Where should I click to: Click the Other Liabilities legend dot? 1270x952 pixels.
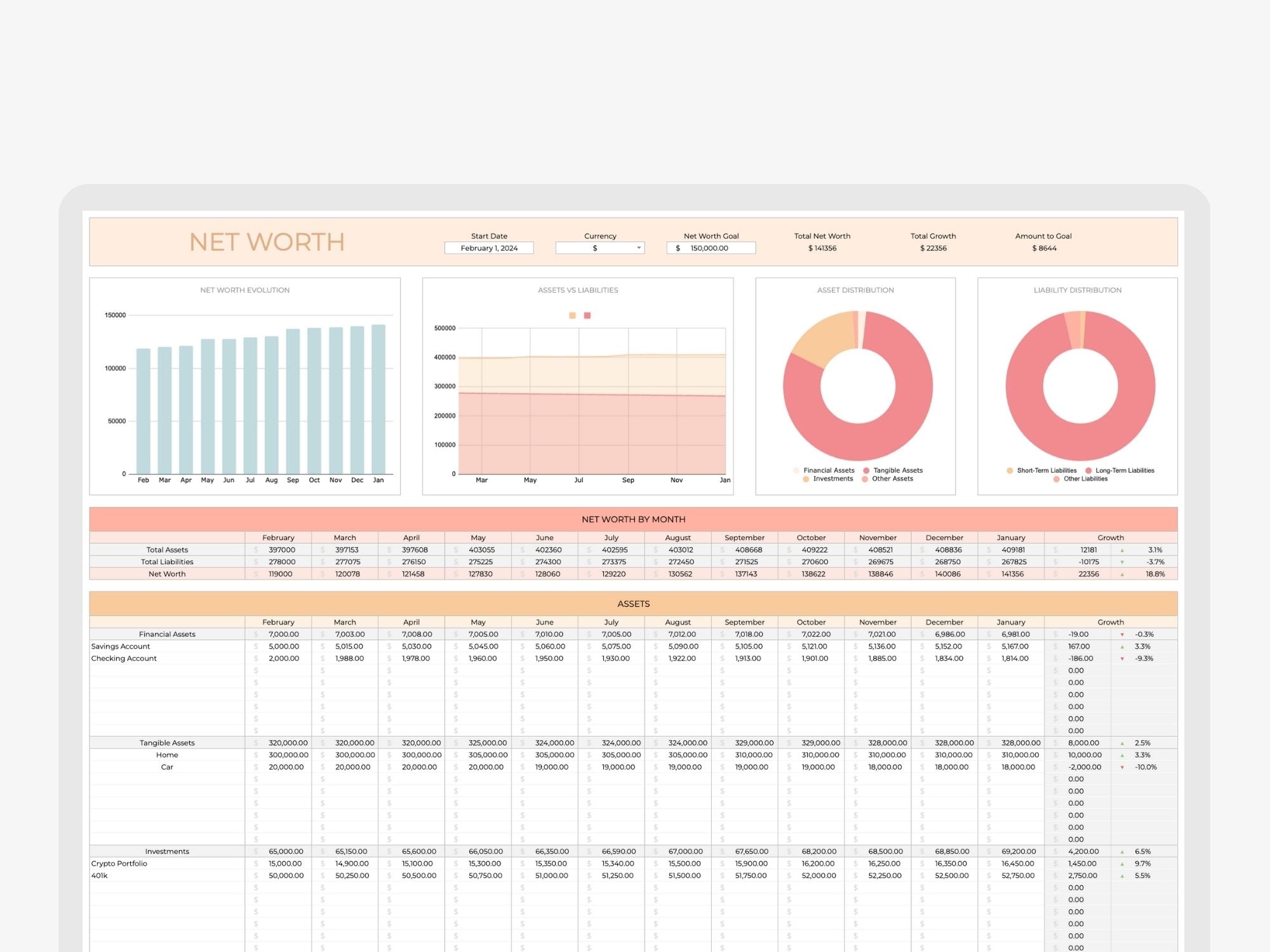coord(1057,479)
